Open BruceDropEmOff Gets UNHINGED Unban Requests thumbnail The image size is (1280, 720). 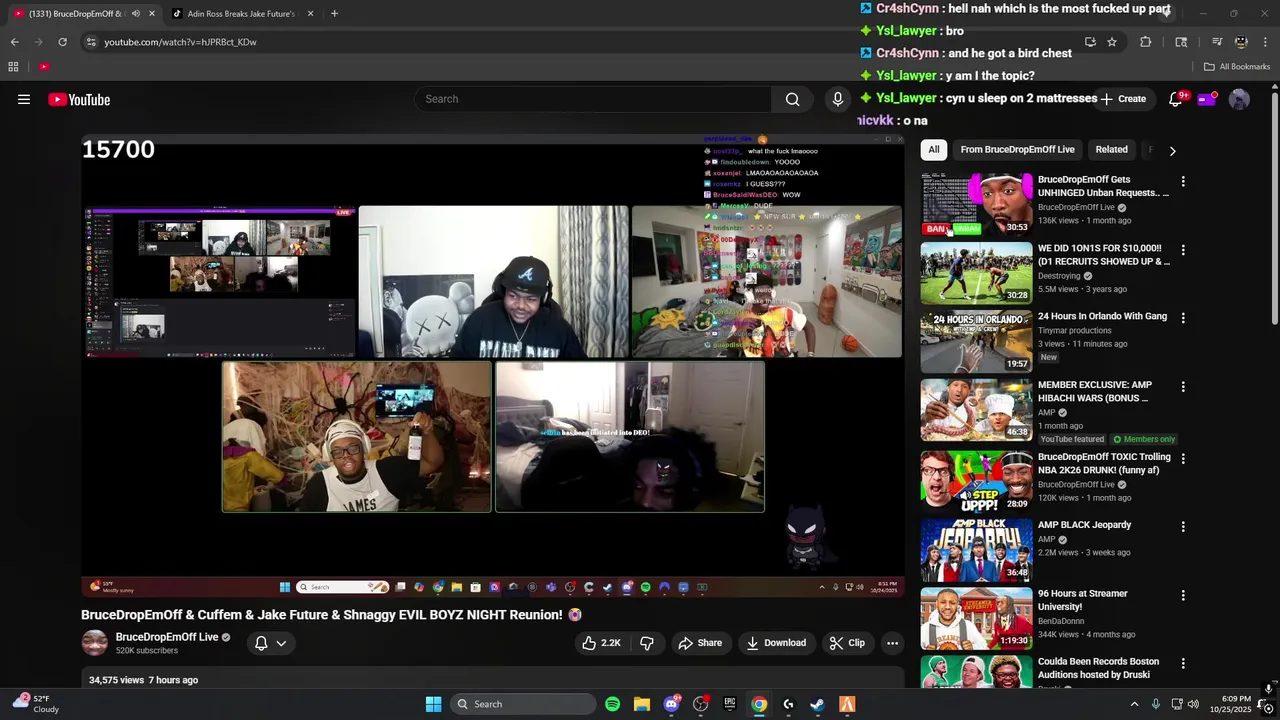[976, 204]
